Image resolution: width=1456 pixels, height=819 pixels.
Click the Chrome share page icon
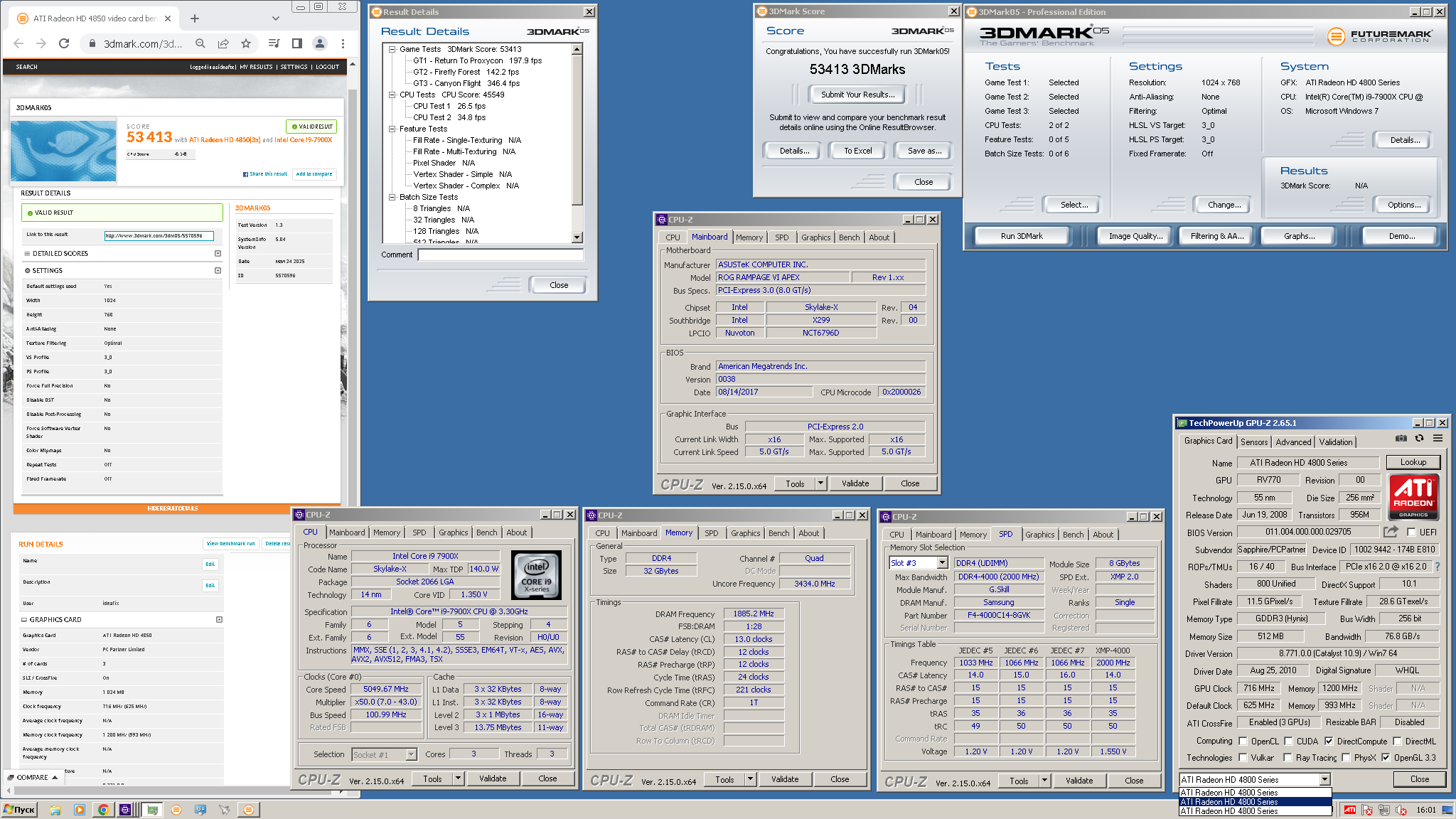(223, 43)
